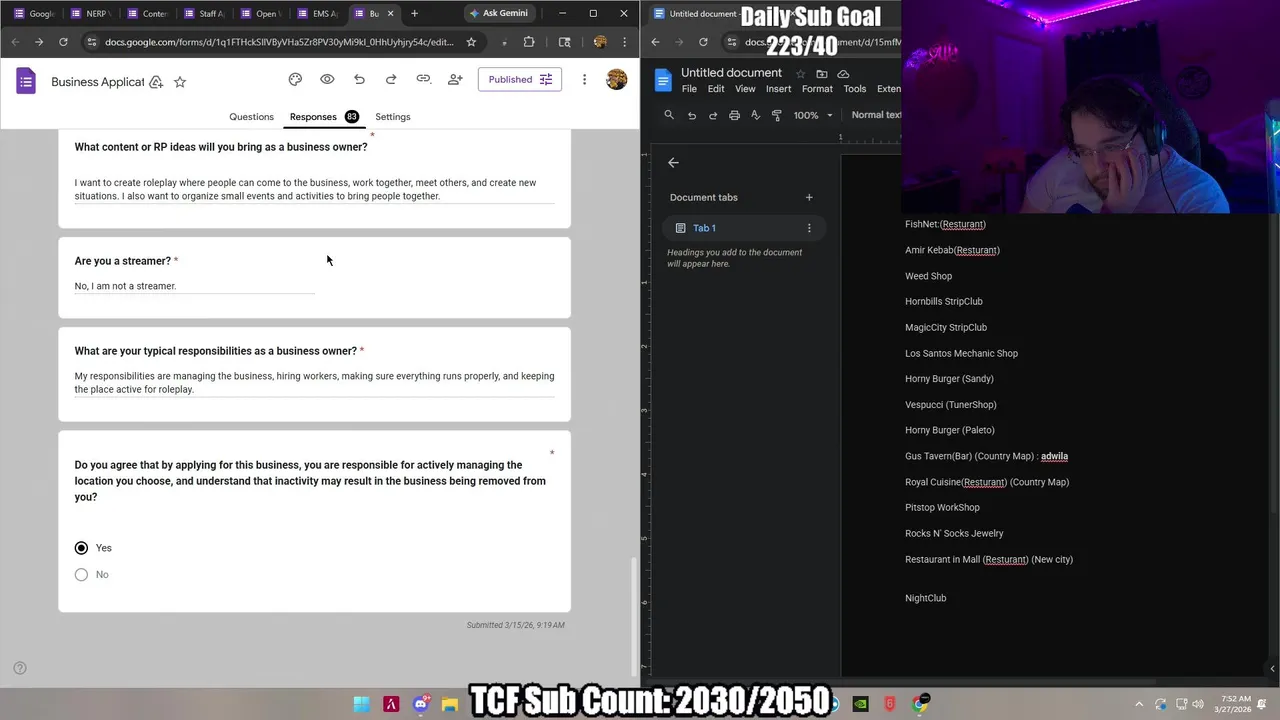The width and height of the screenshot is (1280, 720).
Task: Open Normal text style dropdown
Action: pos(876,115)
